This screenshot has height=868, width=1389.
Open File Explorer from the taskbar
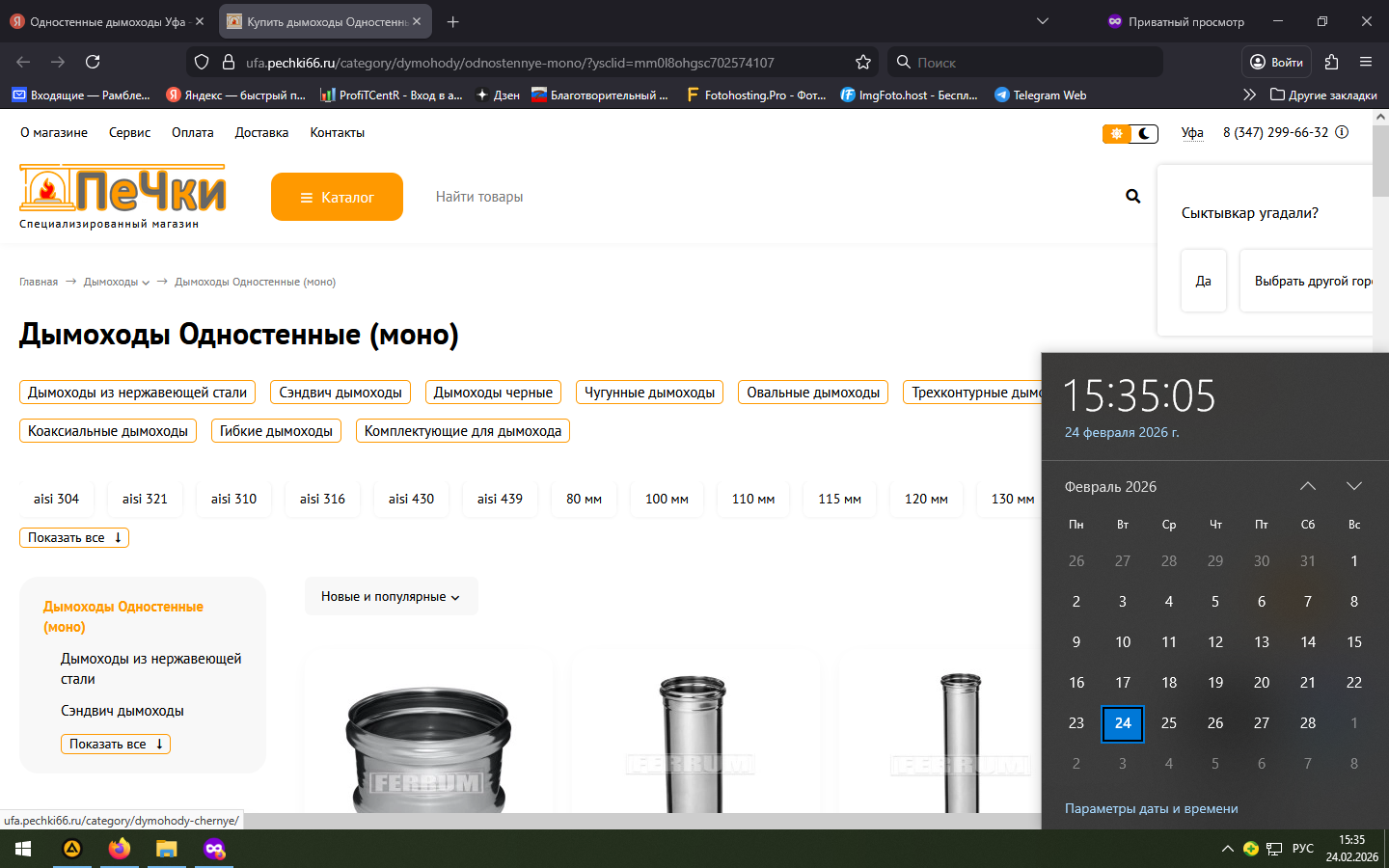[167, 849]
